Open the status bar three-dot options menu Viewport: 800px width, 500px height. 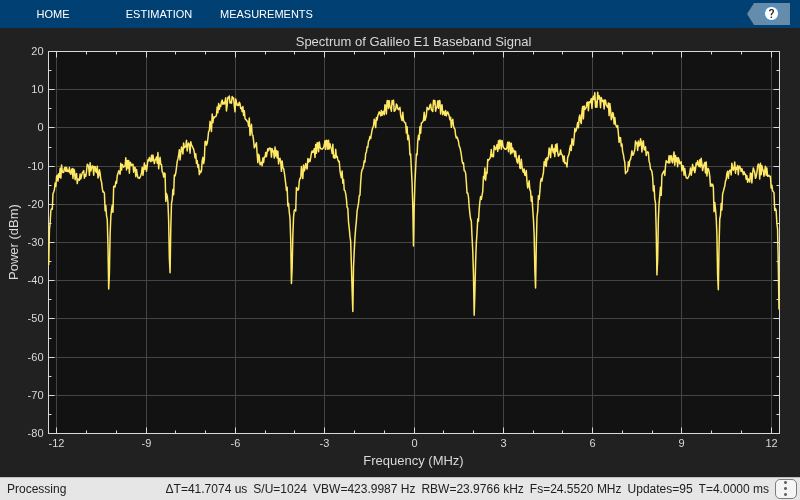(786, 489)
